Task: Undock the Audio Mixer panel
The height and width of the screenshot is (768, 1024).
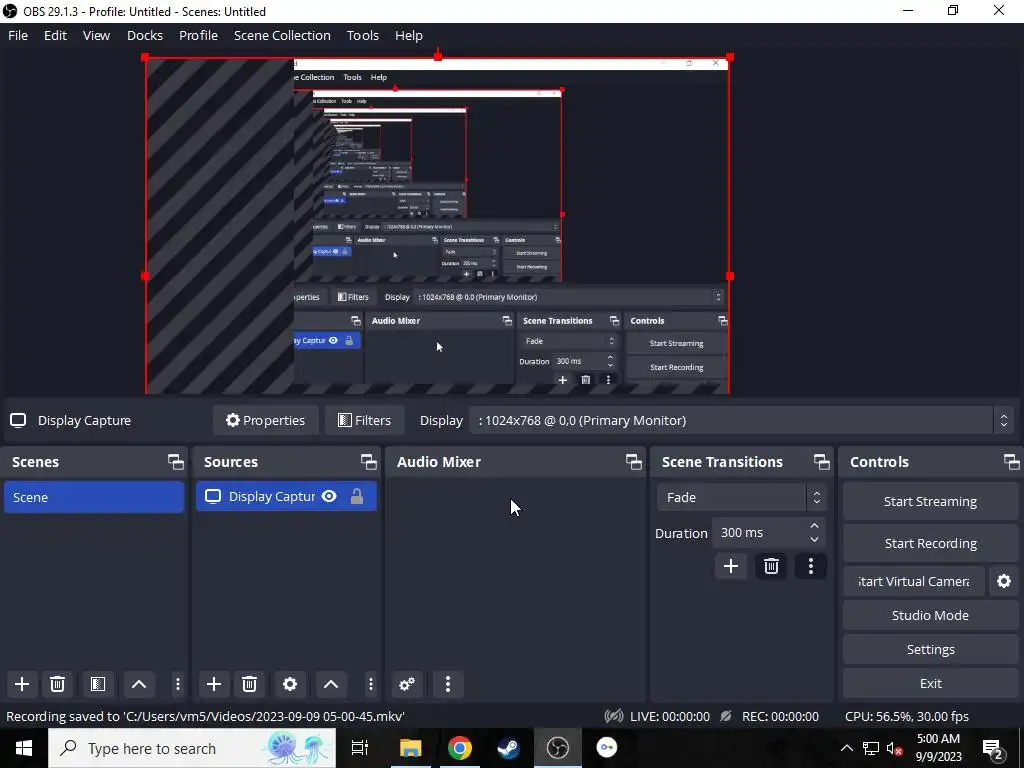Action: [x=633, y=462]
